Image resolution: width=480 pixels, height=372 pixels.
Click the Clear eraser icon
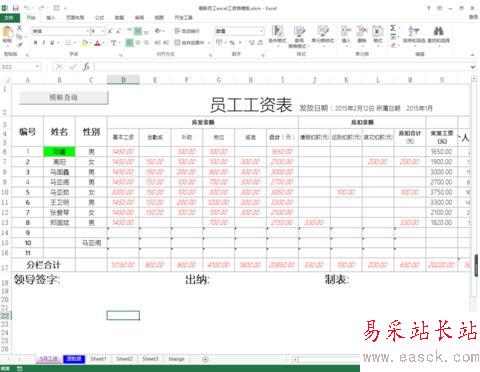click(393, 45)
